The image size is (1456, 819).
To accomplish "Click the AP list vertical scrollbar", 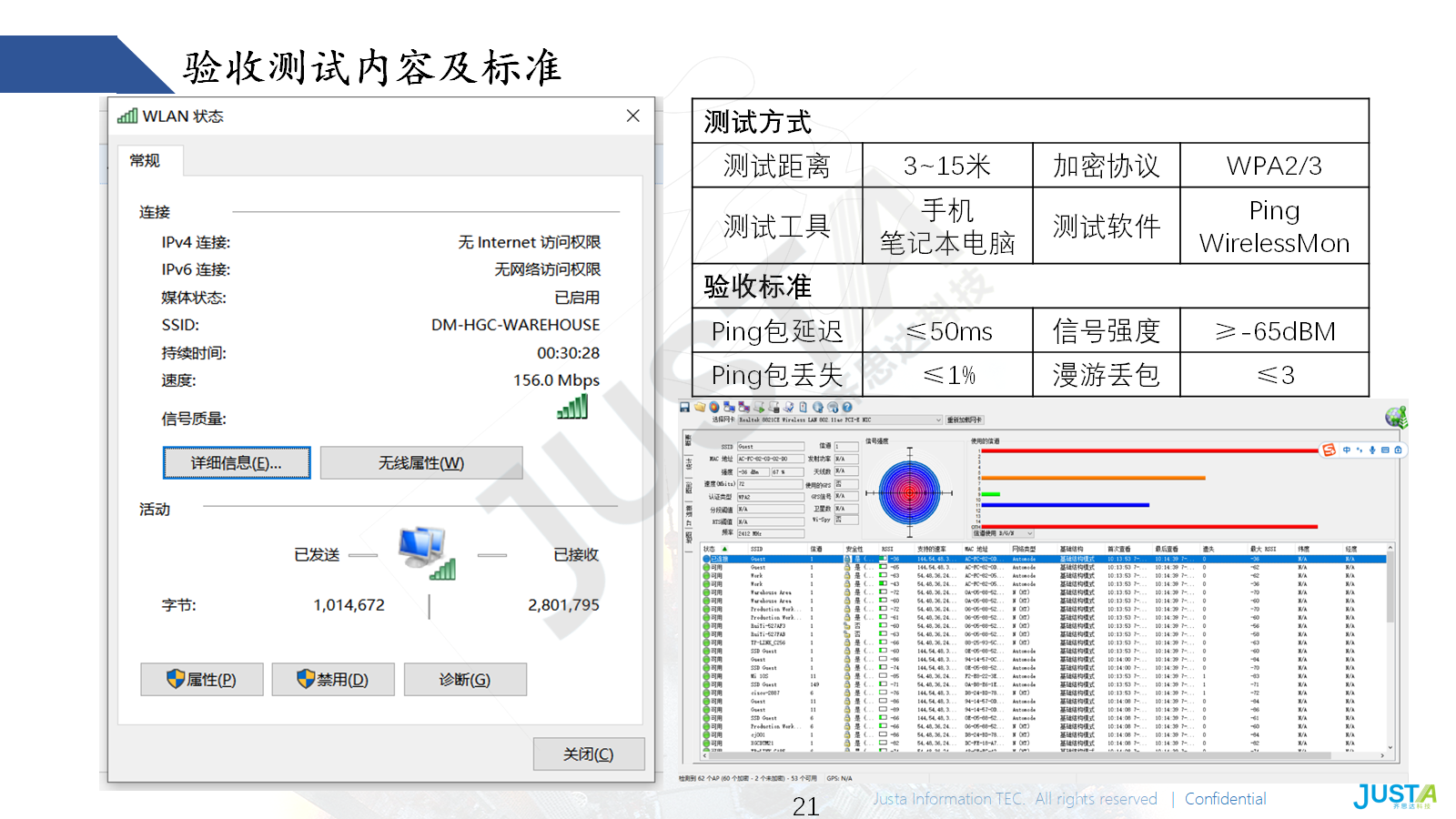I will point(1390,637).
